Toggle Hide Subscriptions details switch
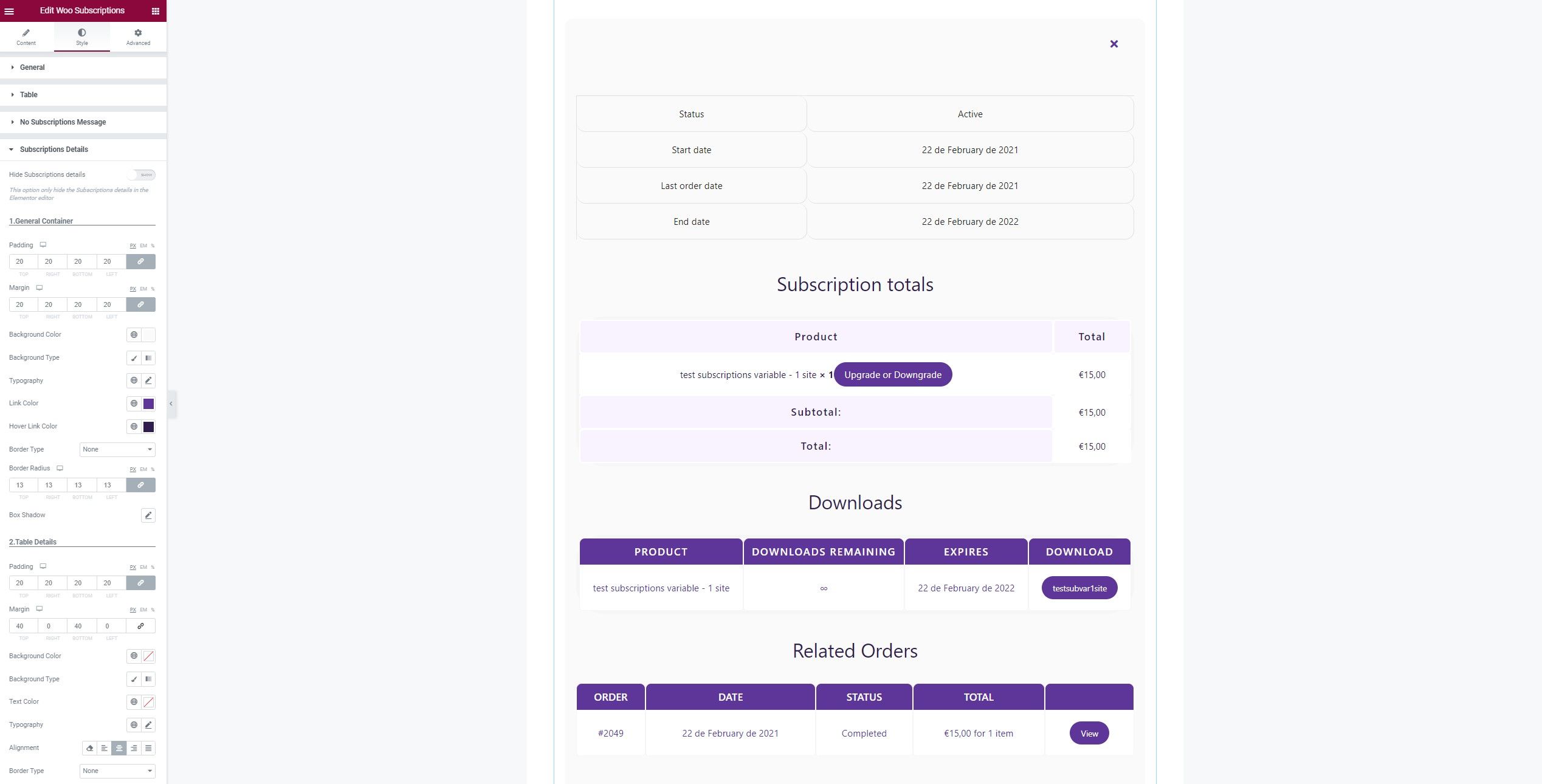 pos(142,175)
